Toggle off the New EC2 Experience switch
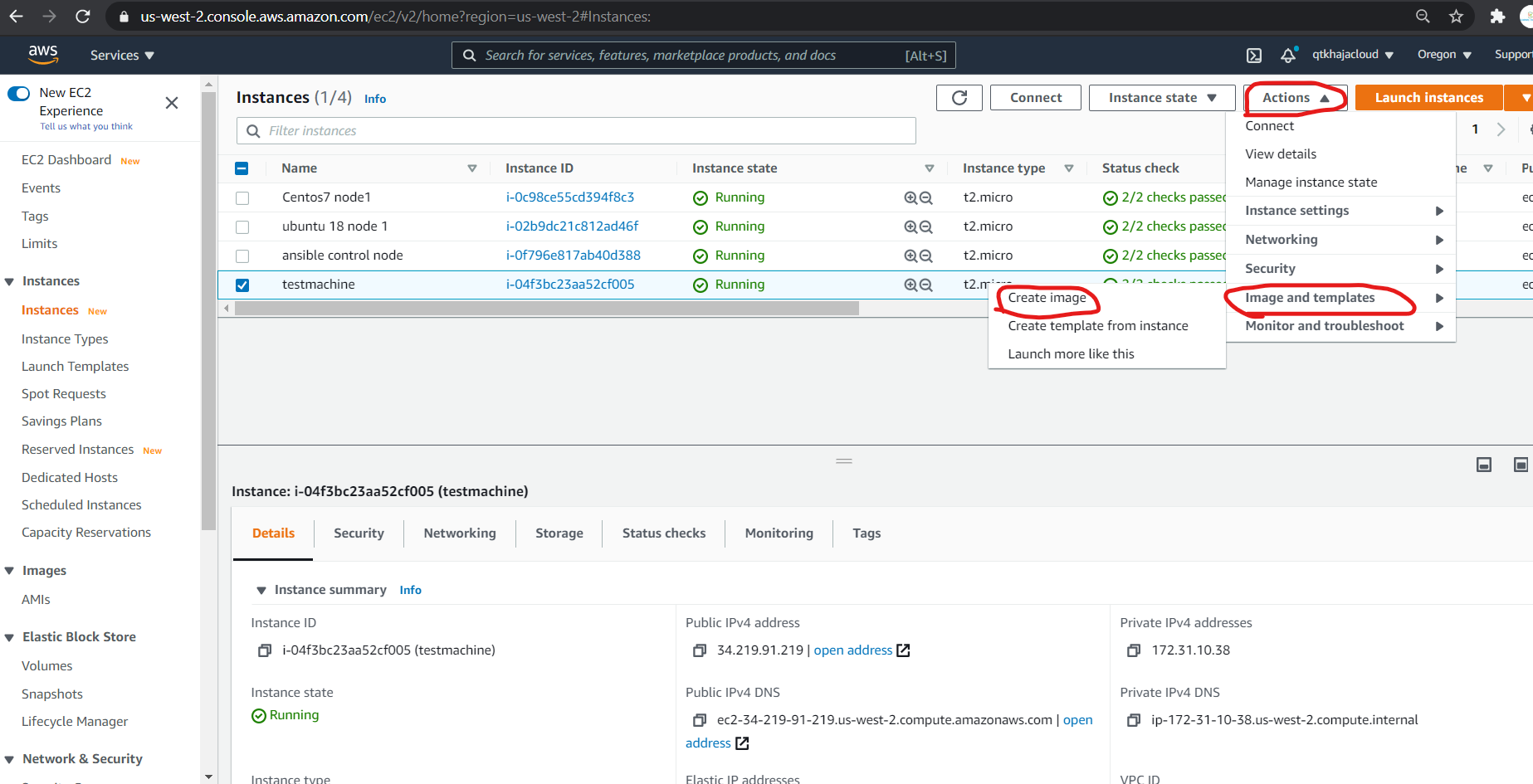The width and height of the screenshot is (1533, 784). tap(18, 93)
